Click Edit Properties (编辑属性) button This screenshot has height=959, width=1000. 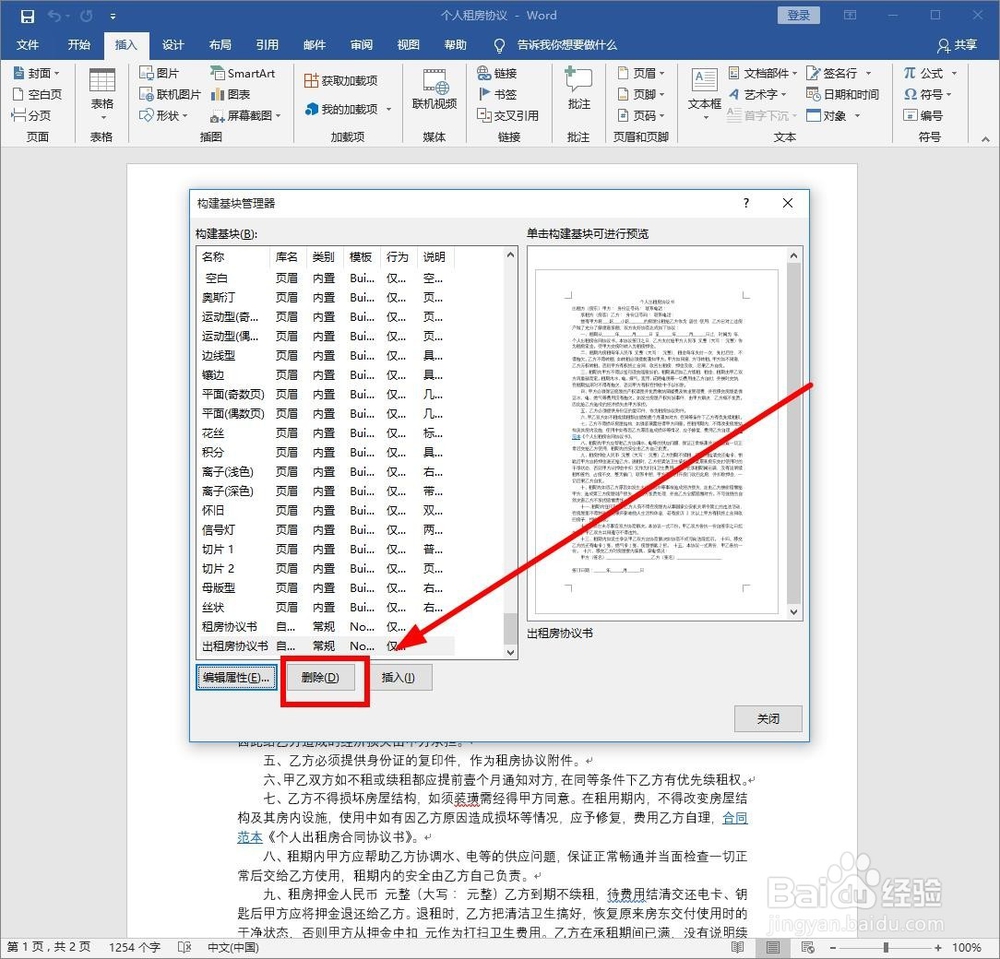[x=237, y=678]
